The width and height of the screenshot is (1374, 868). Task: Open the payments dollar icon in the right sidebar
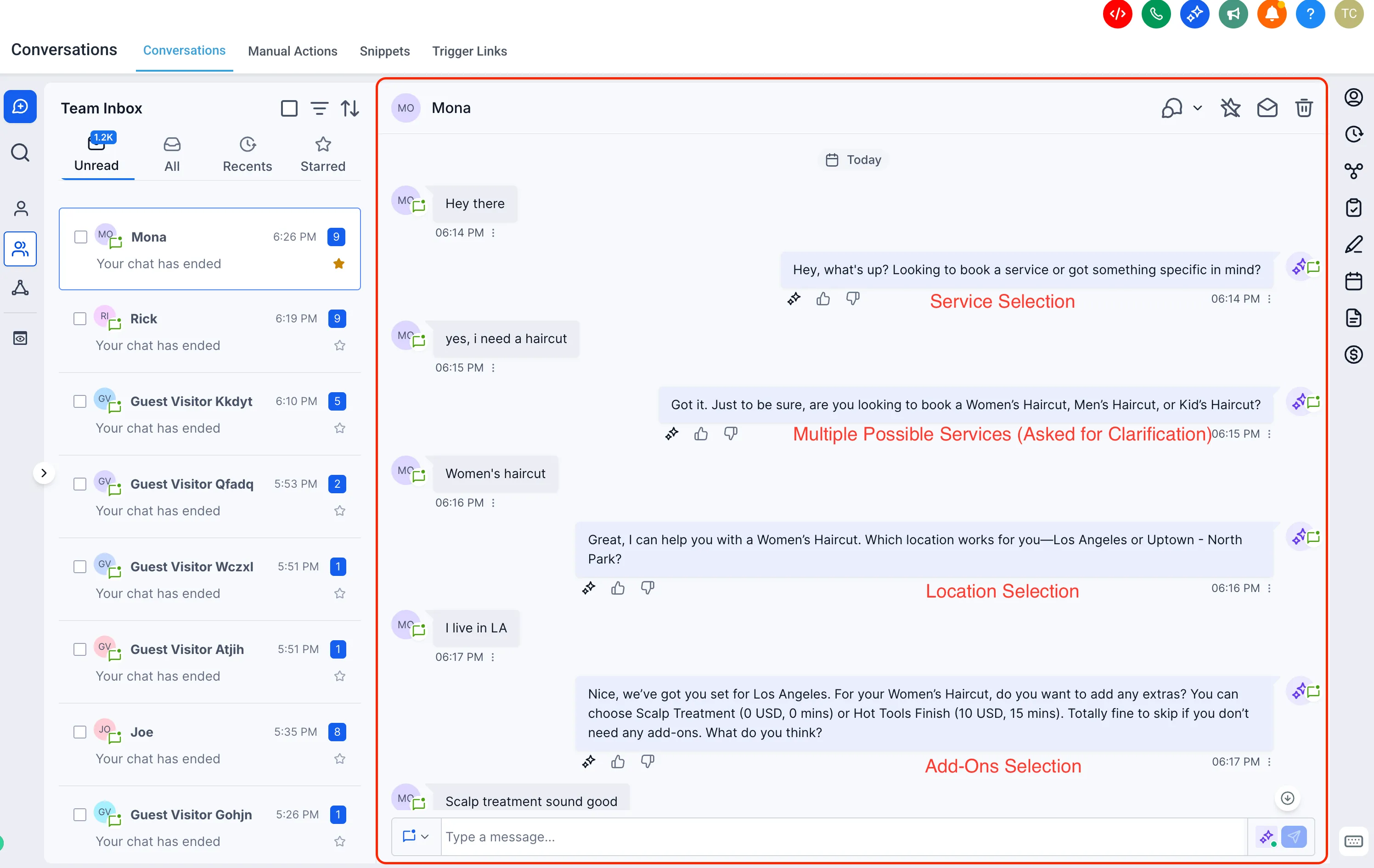click(x=1353, y=355)
